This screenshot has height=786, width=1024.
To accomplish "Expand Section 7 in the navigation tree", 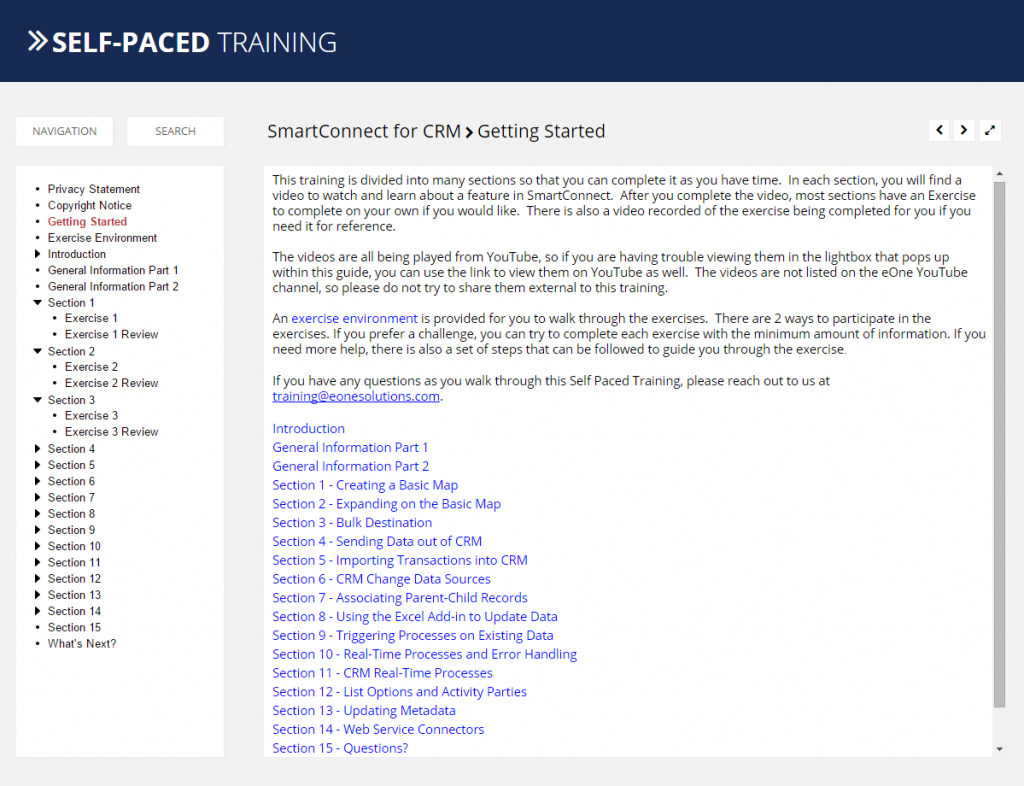I will (37, 497).
